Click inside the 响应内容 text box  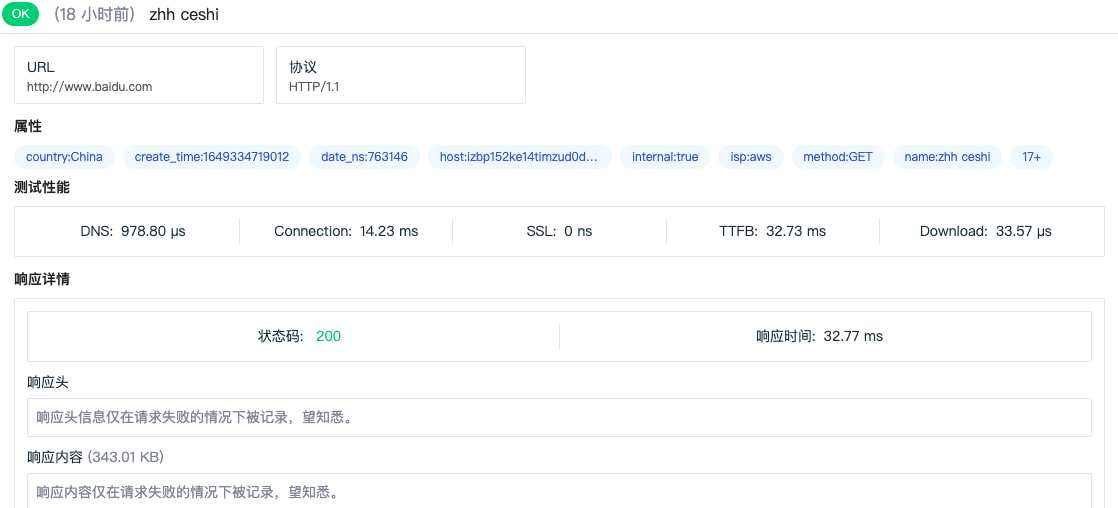[558, 491]
